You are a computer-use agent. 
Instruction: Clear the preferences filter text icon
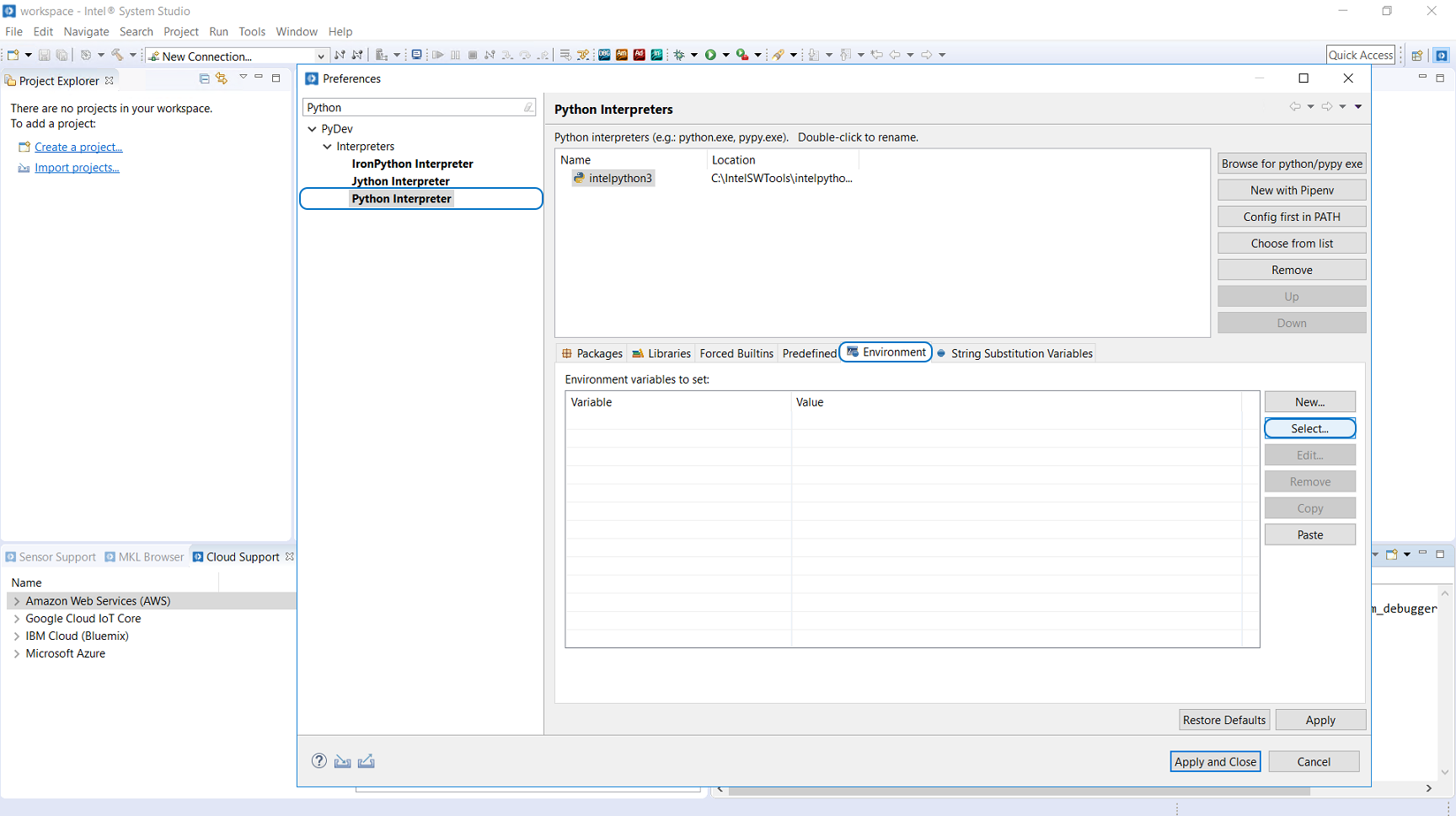point(528,107)
